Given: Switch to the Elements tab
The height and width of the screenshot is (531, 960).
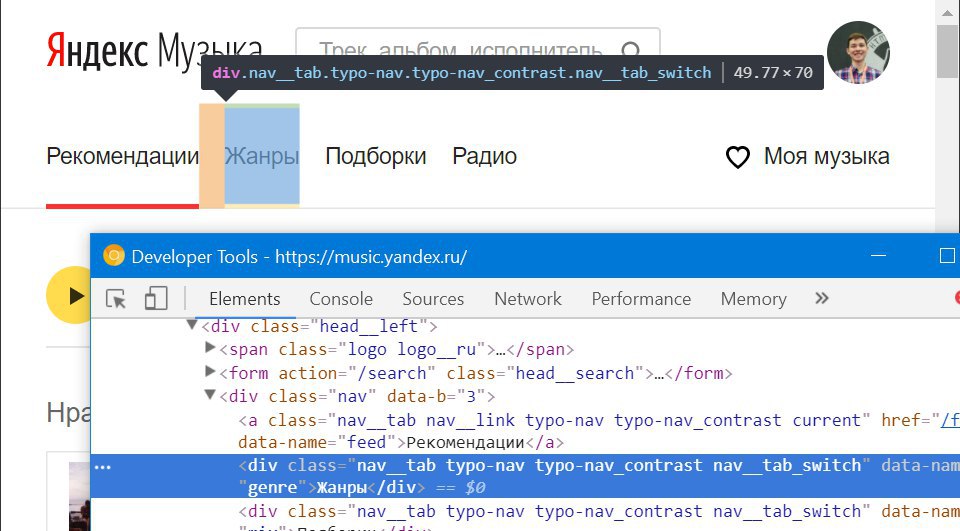Looking at the screenshot, I should point(244,299).
